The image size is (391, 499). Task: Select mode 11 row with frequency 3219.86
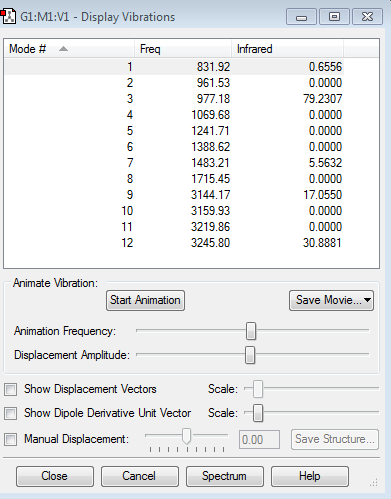coord(174,227)
